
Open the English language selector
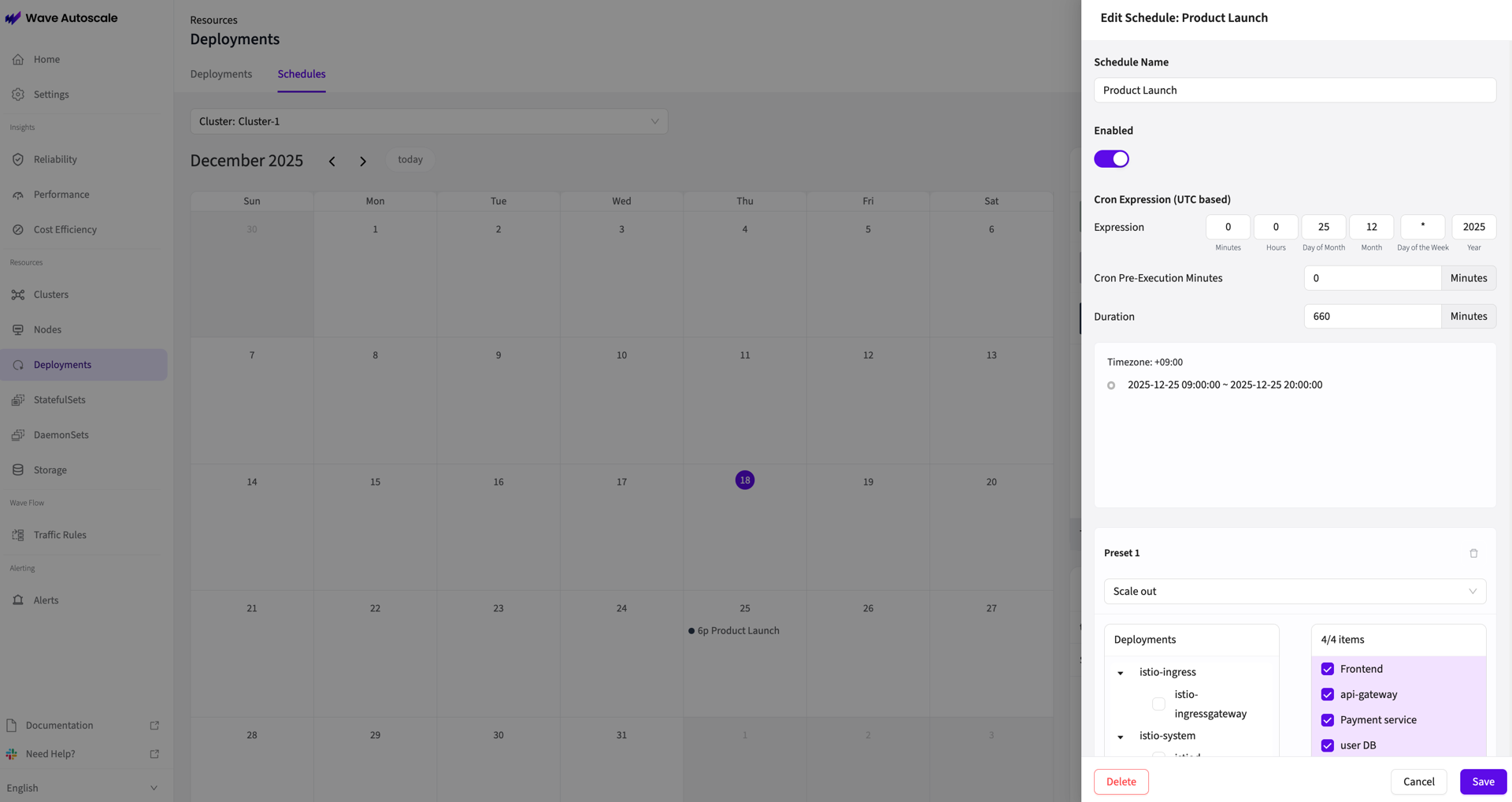[x=82, y=788]
